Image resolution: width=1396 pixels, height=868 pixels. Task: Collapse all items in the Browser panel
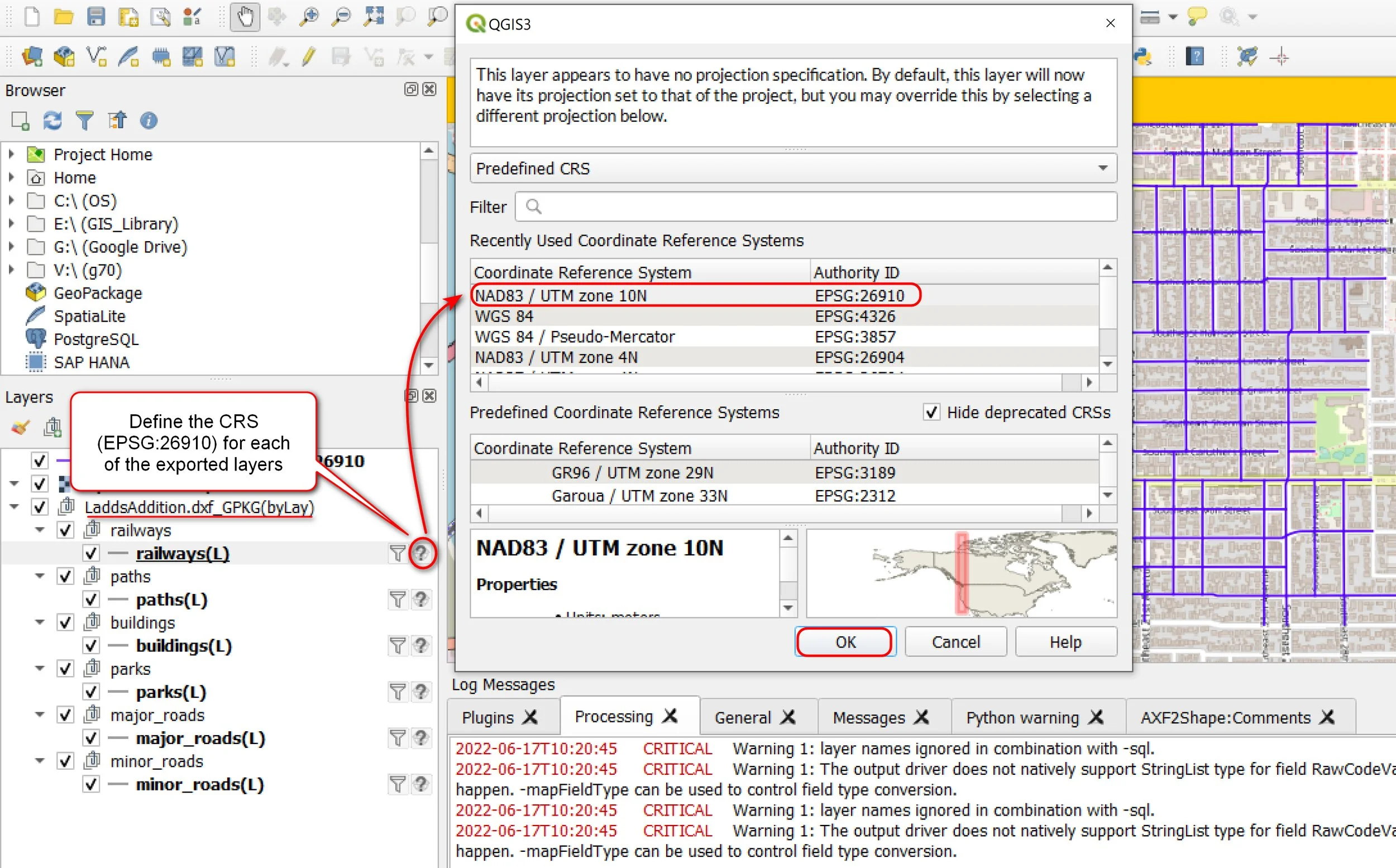117,121
